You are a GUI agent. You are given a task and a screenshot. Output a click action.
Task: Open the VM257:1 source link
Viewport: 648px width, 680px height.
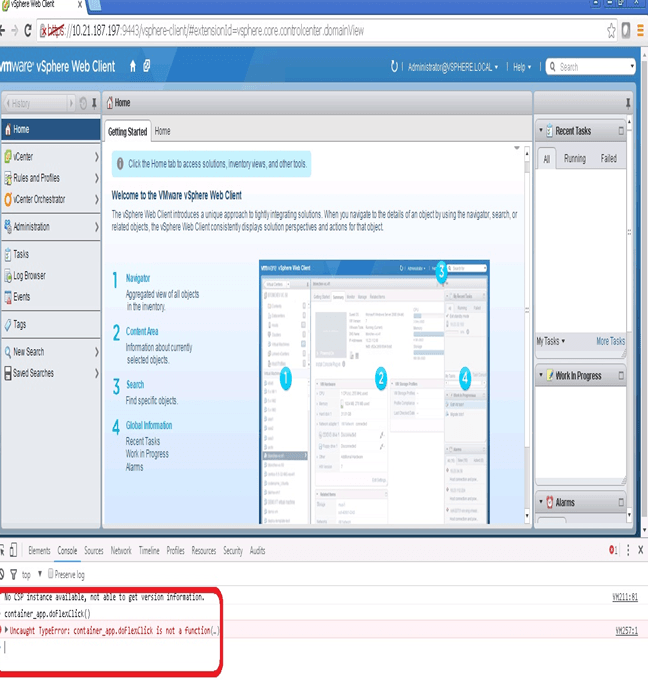pos(626,631)
